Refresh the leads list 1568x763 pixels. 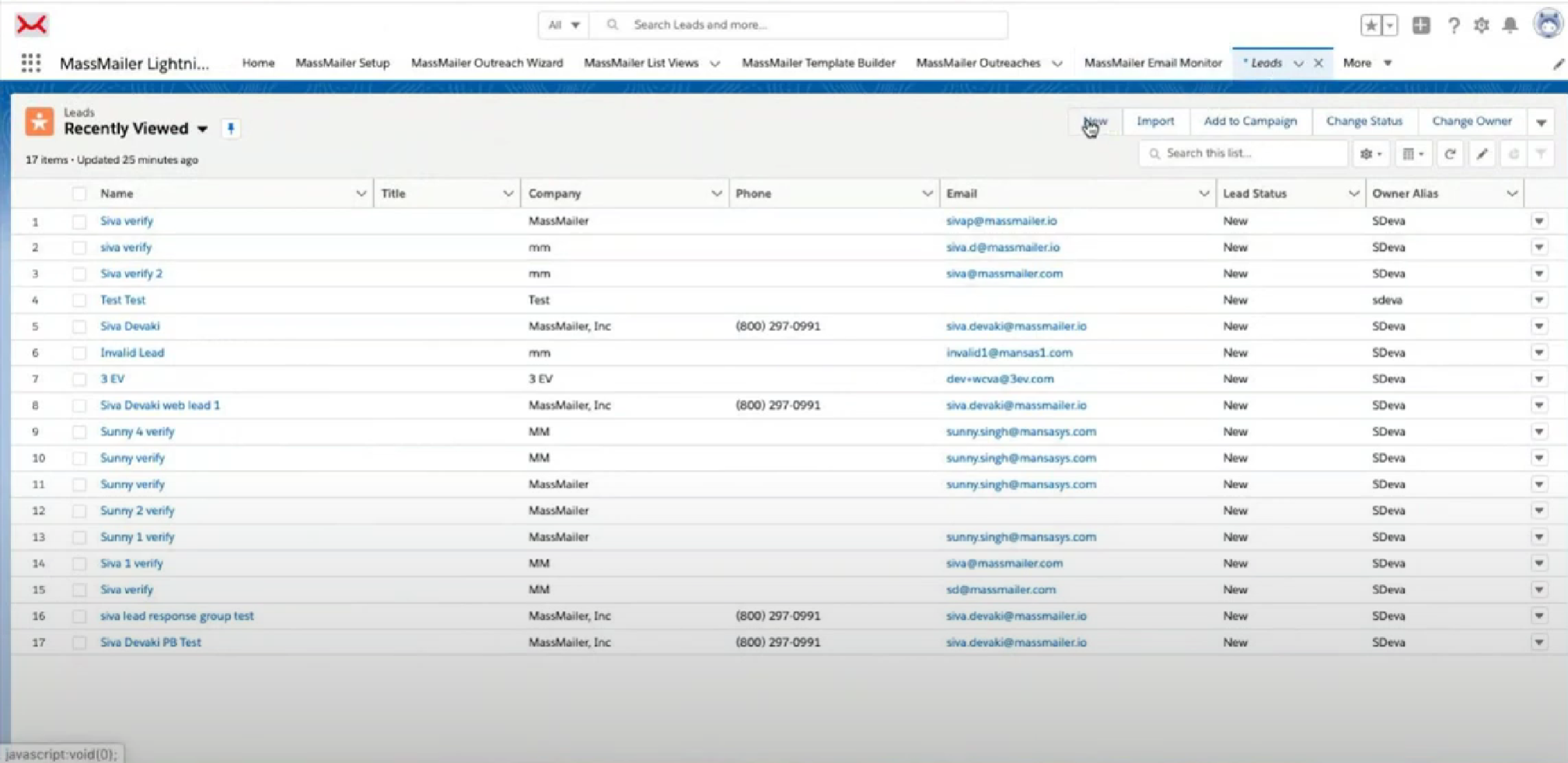[x=1450, y=154]
